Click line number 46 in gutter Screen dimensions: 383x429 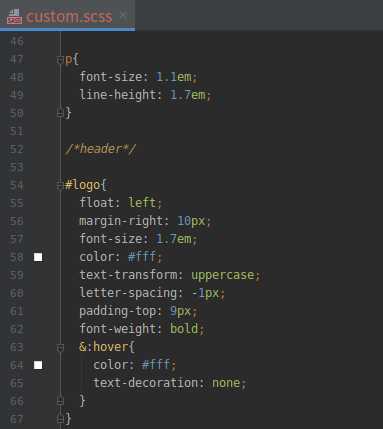pyautogui.click(x=16, y=42)
